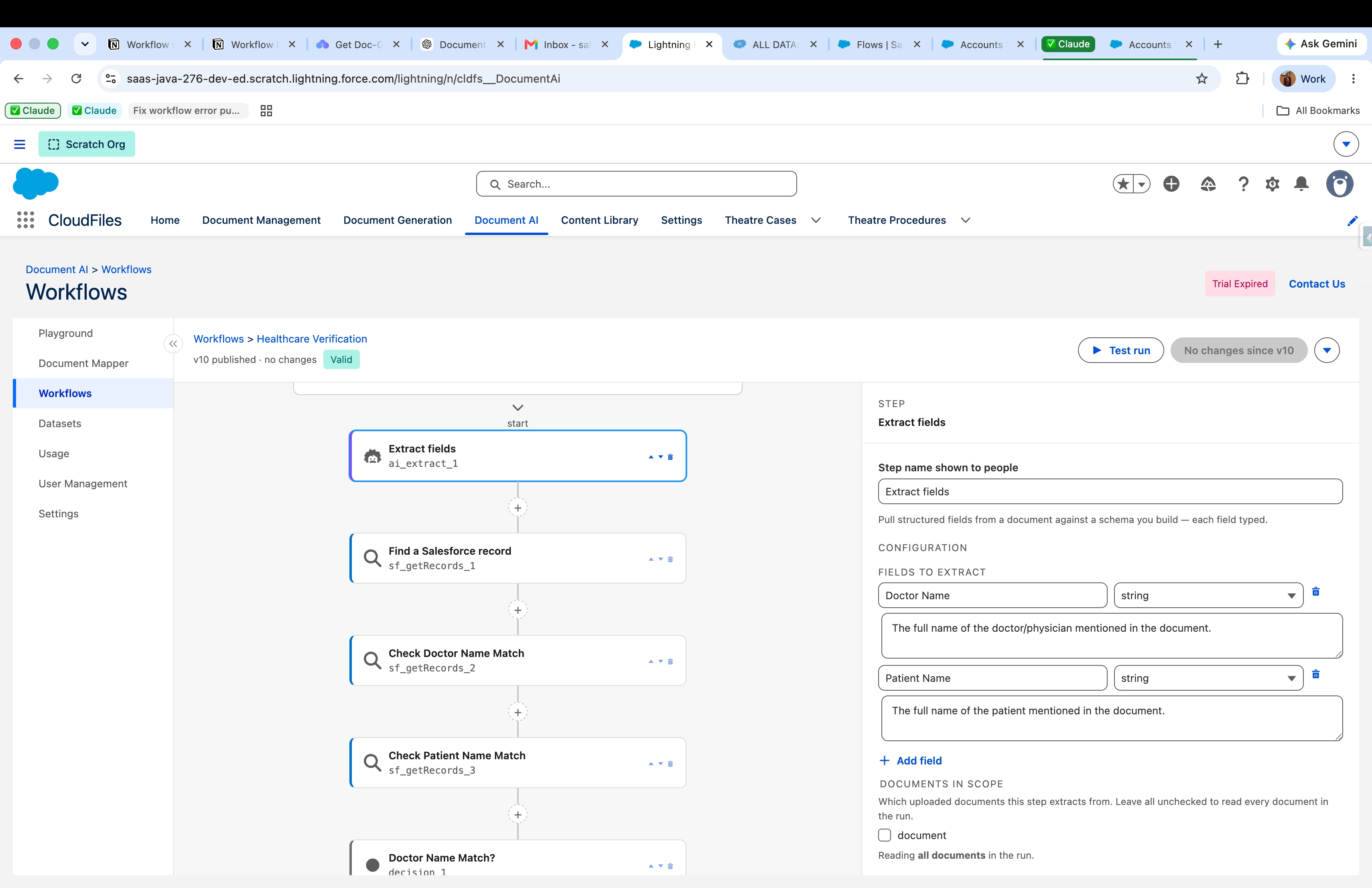1372x888 pixels.
Task: Open the Scratch Org hamburger menu
Action: click(x=20, y=144)
